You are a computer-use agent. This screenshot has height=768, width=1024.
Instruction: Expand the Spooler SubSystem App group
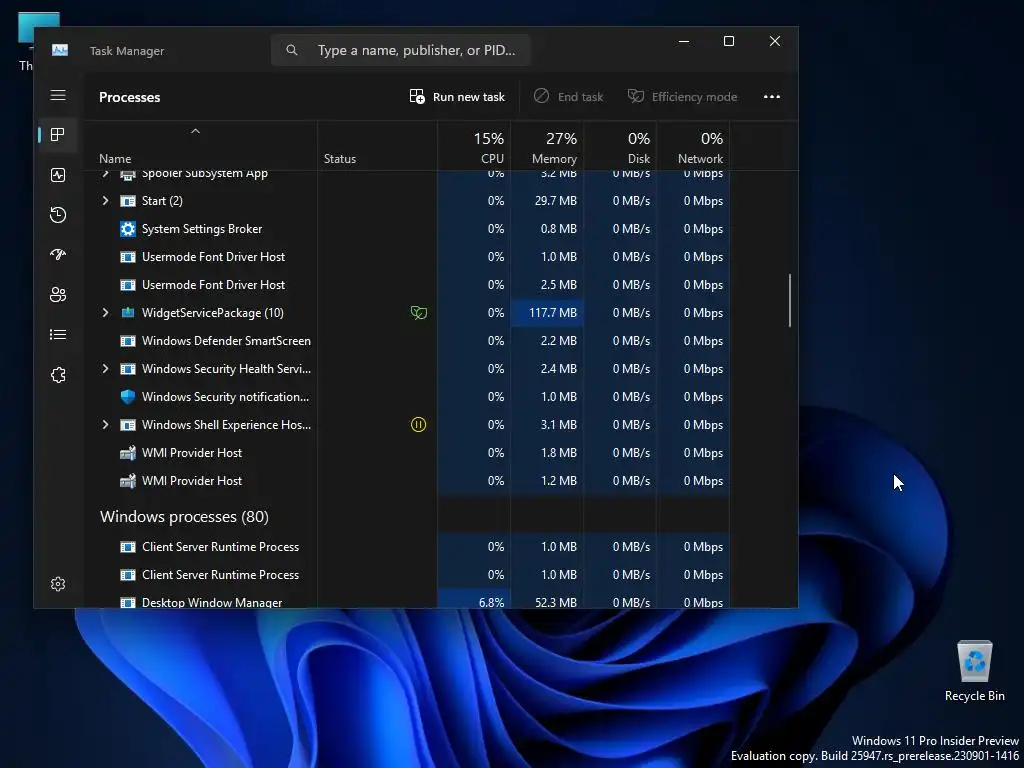coord(105,174)
